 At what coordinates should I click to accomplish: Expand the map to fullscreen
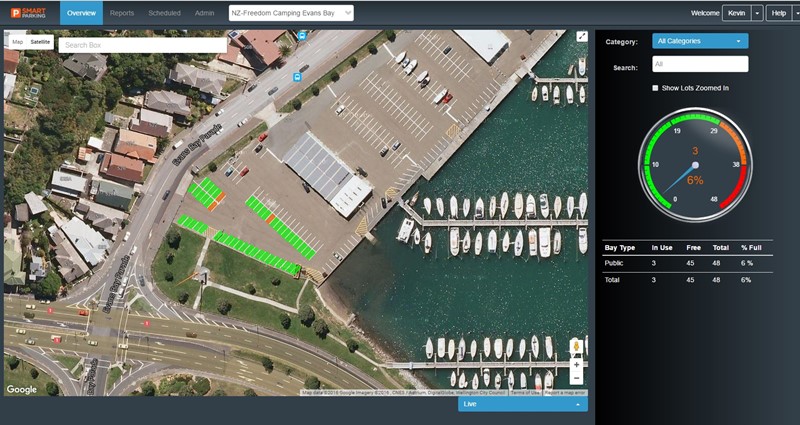582,37
